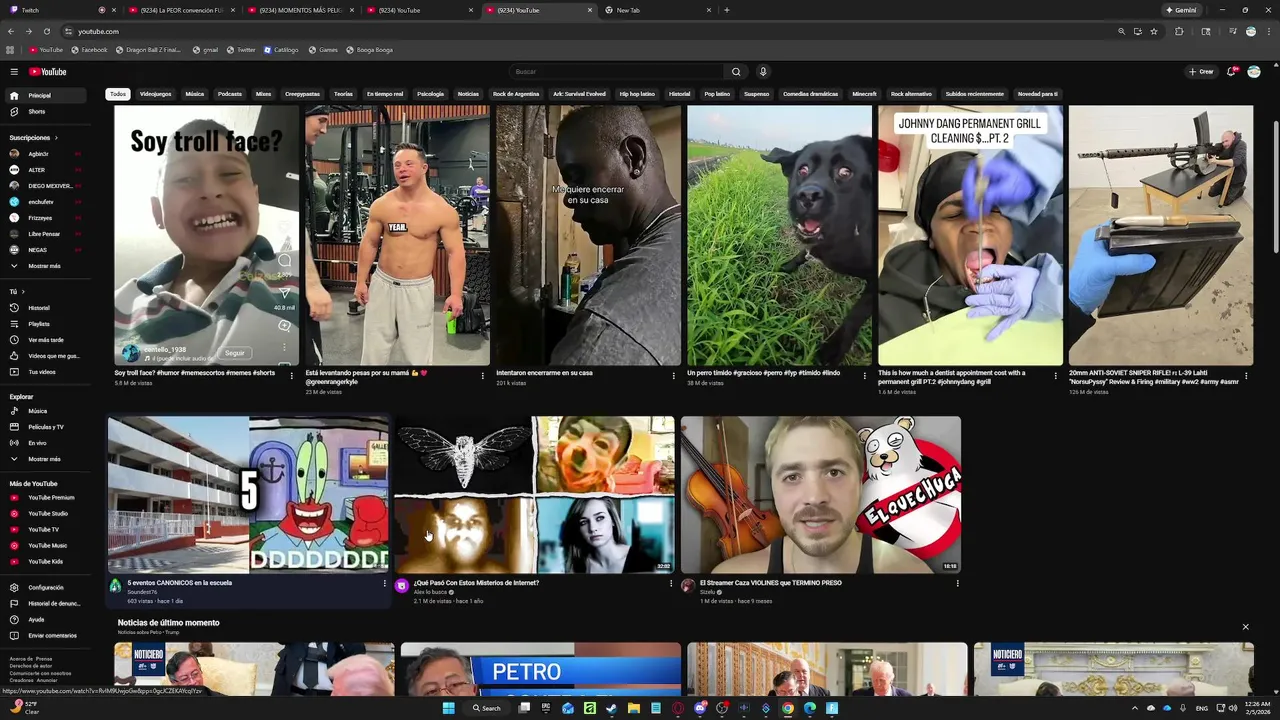Screen dimensions: 1280x720
Task: Open Ayuda help page
Action: (x=45, y=620)
